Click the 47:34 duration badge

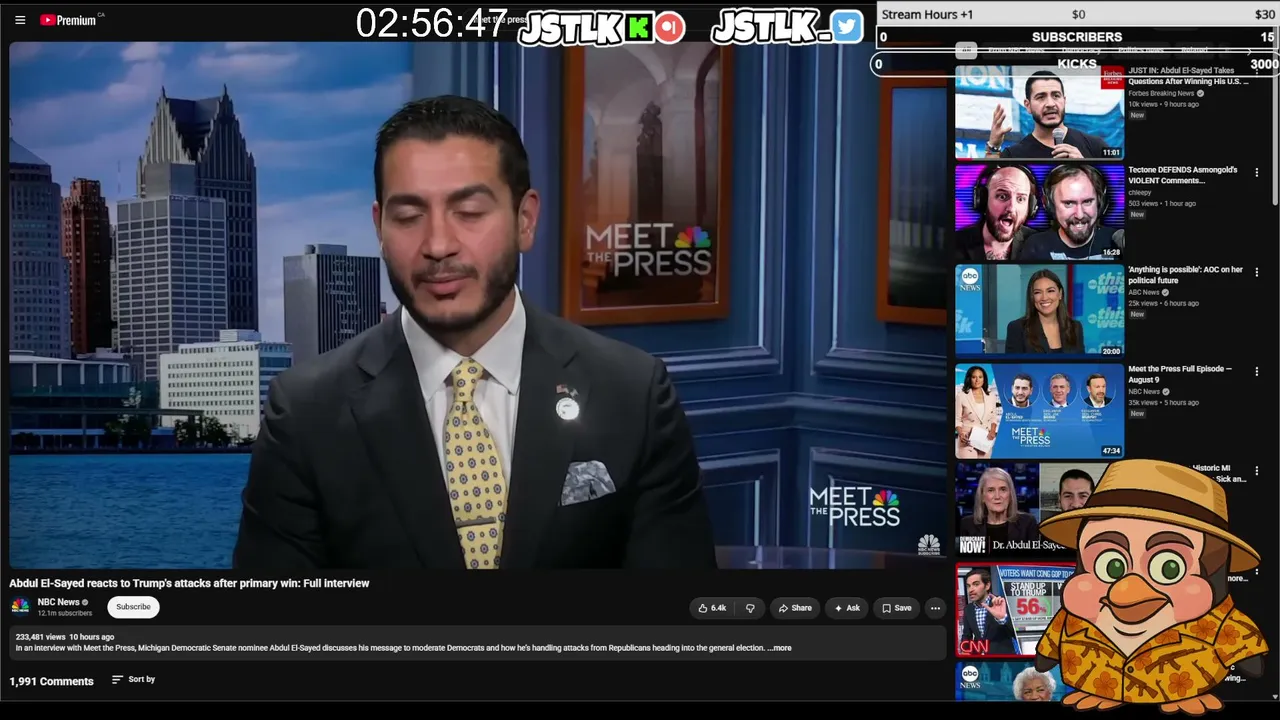tap(1111, 451)
